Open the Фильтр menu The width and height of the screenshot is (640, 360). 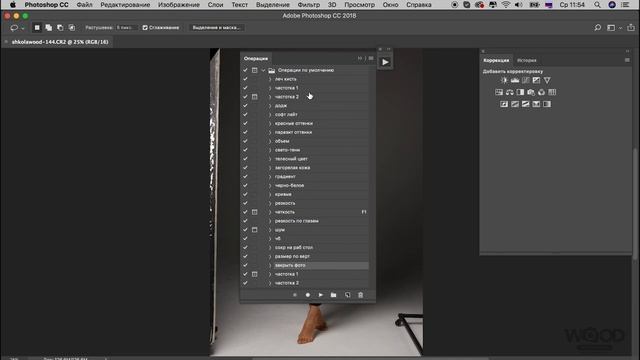[309, 5]
